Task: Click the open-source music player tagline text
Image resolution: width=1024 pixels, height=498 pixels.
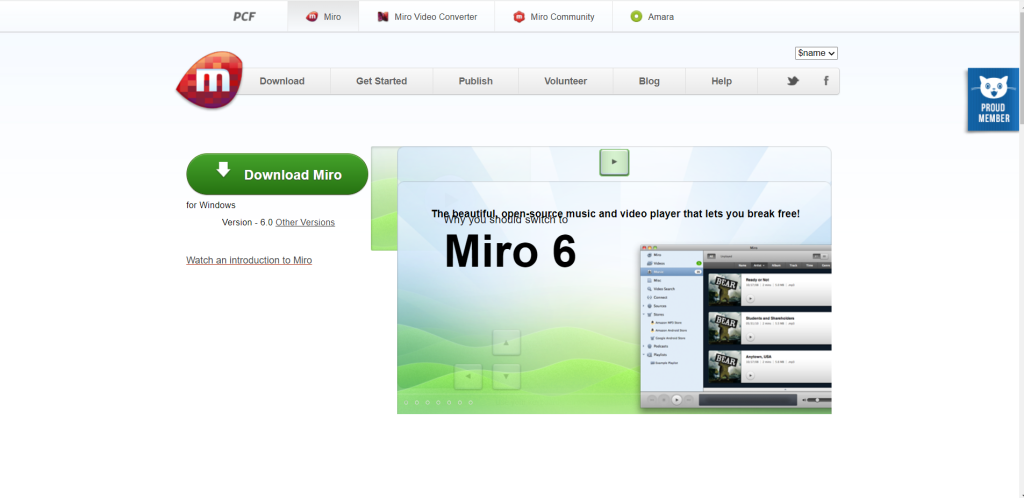Action: [615, 213]
